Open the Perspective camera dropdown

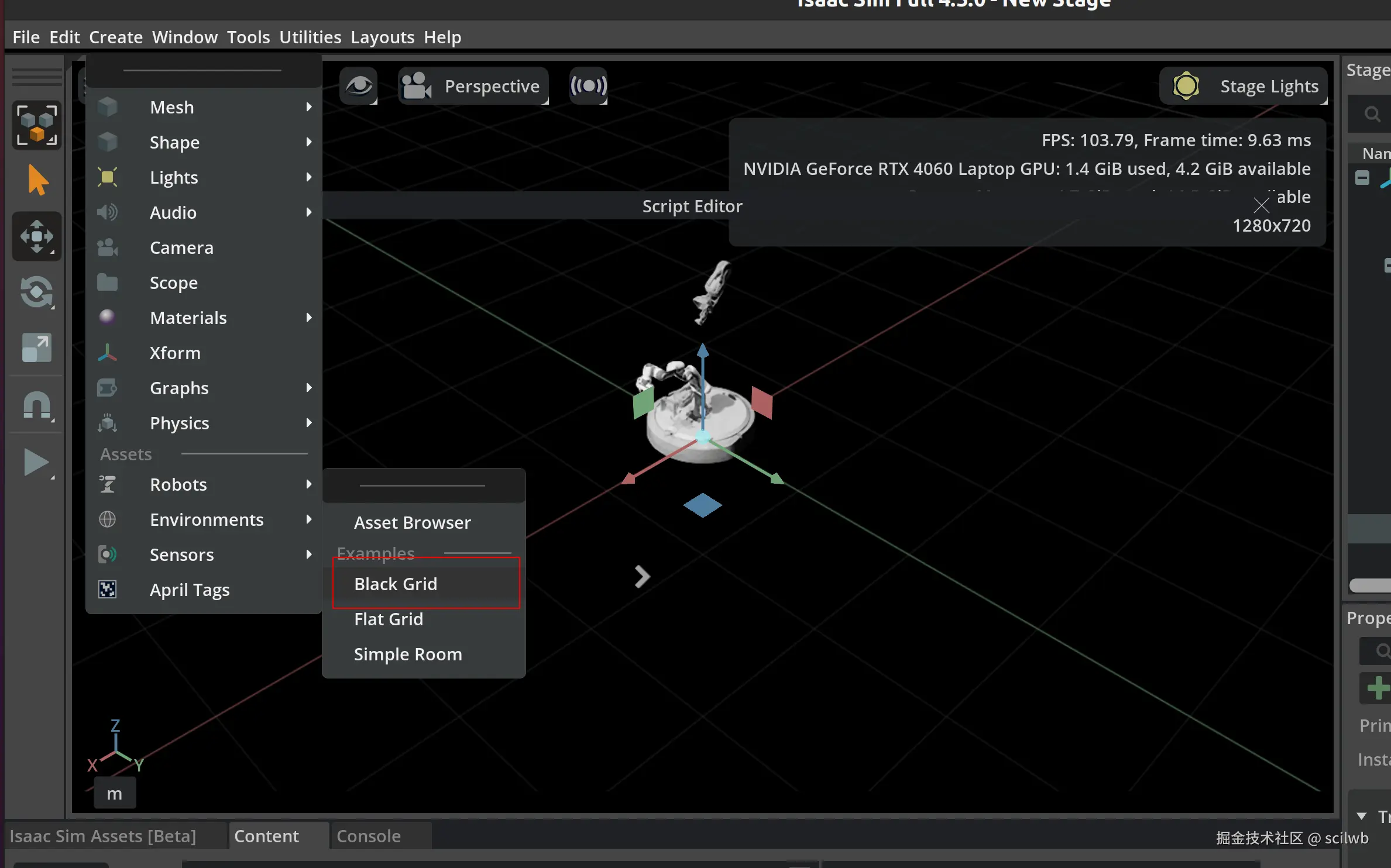click(473, 86)
